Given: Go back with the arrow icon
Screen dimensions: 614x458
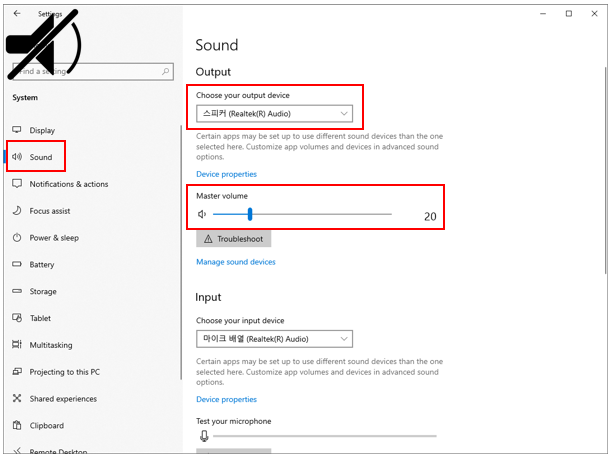Looking at the screenshot, I should click(17, 13).
